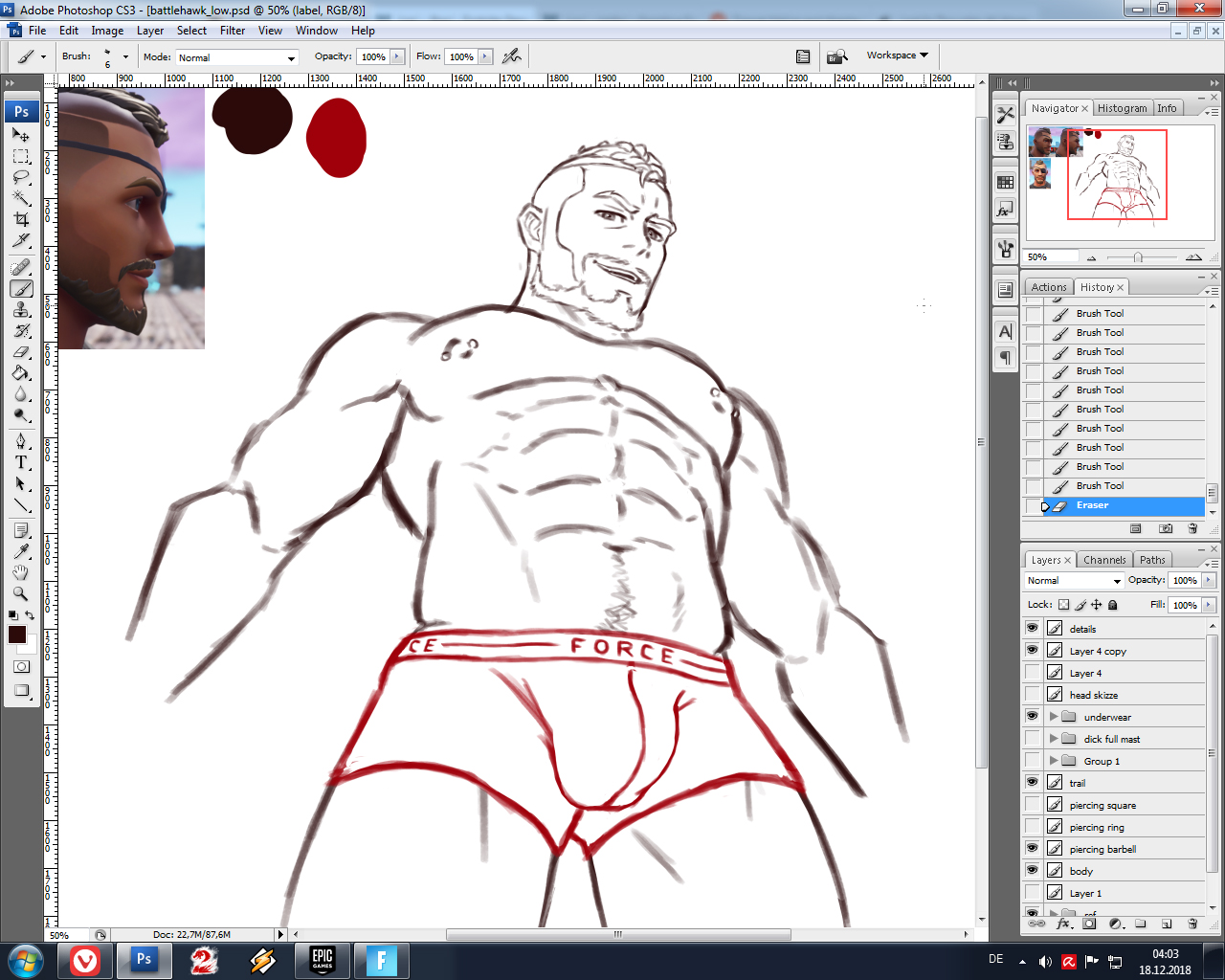Expand the underwear layer group
Screen dimensions: 1225x980
tap(1053, 716)
